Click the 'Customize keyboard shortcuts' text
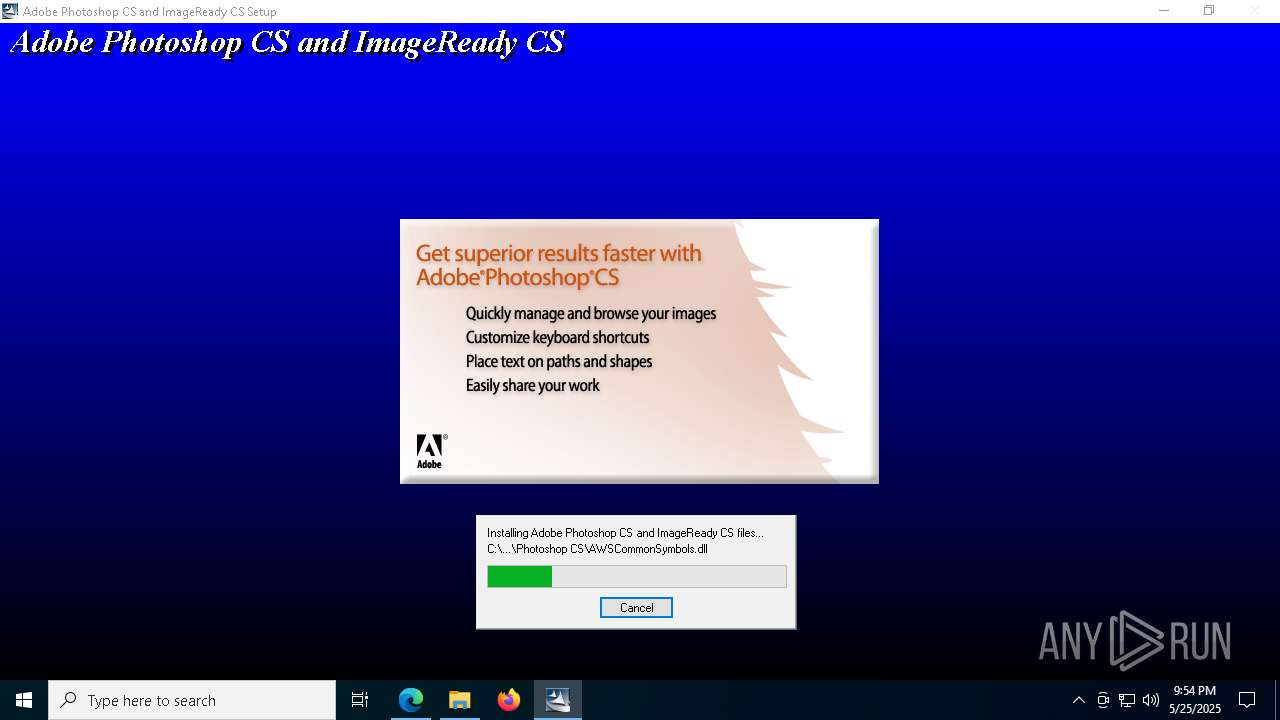Viewport: 1280px width, 720px height. (557, 338)
